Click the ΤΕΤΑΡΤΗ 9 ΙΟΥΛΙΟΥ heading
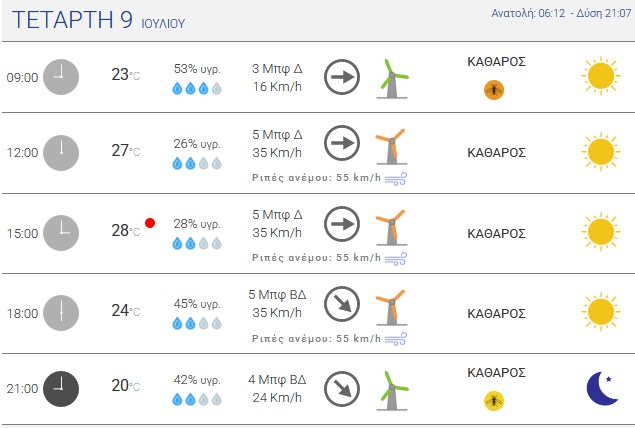 98,20
